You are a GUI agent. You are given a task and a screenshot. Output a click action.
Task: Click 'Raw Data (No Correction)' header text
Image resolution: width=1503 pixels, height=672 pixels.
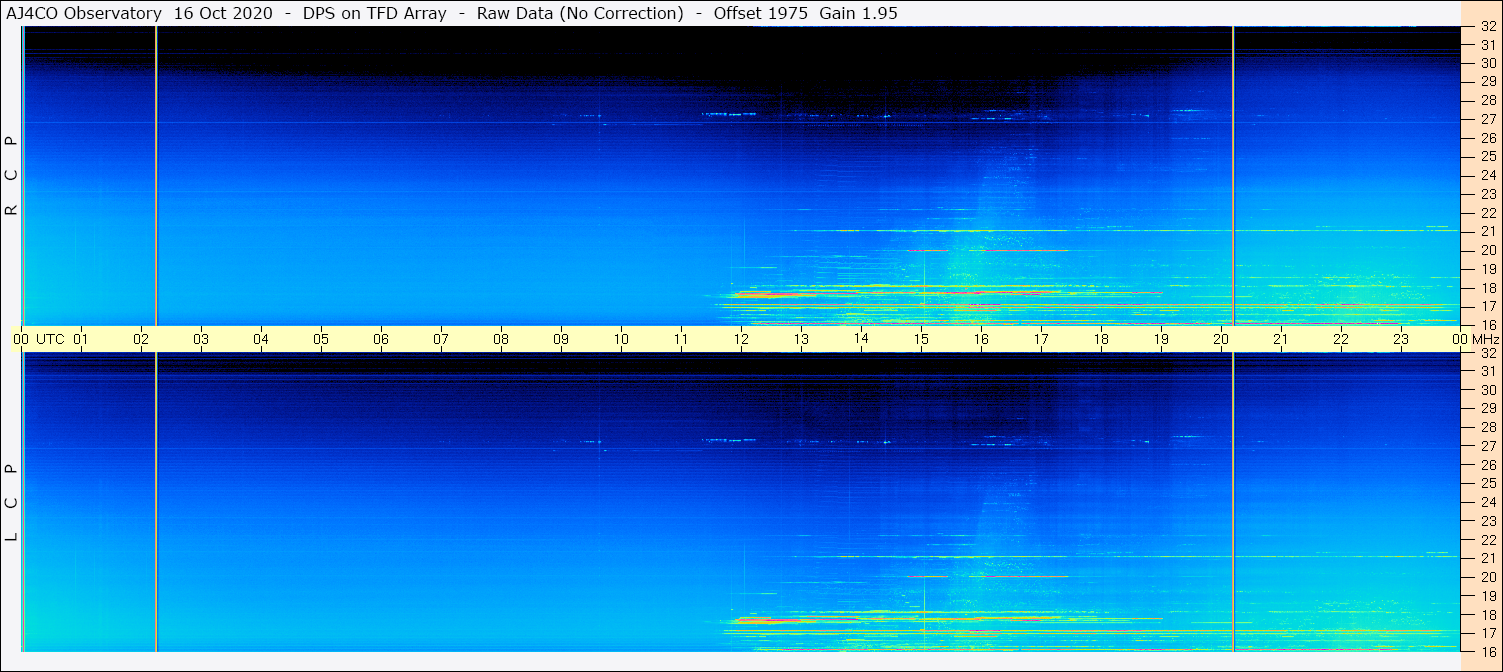pos(581,13)
